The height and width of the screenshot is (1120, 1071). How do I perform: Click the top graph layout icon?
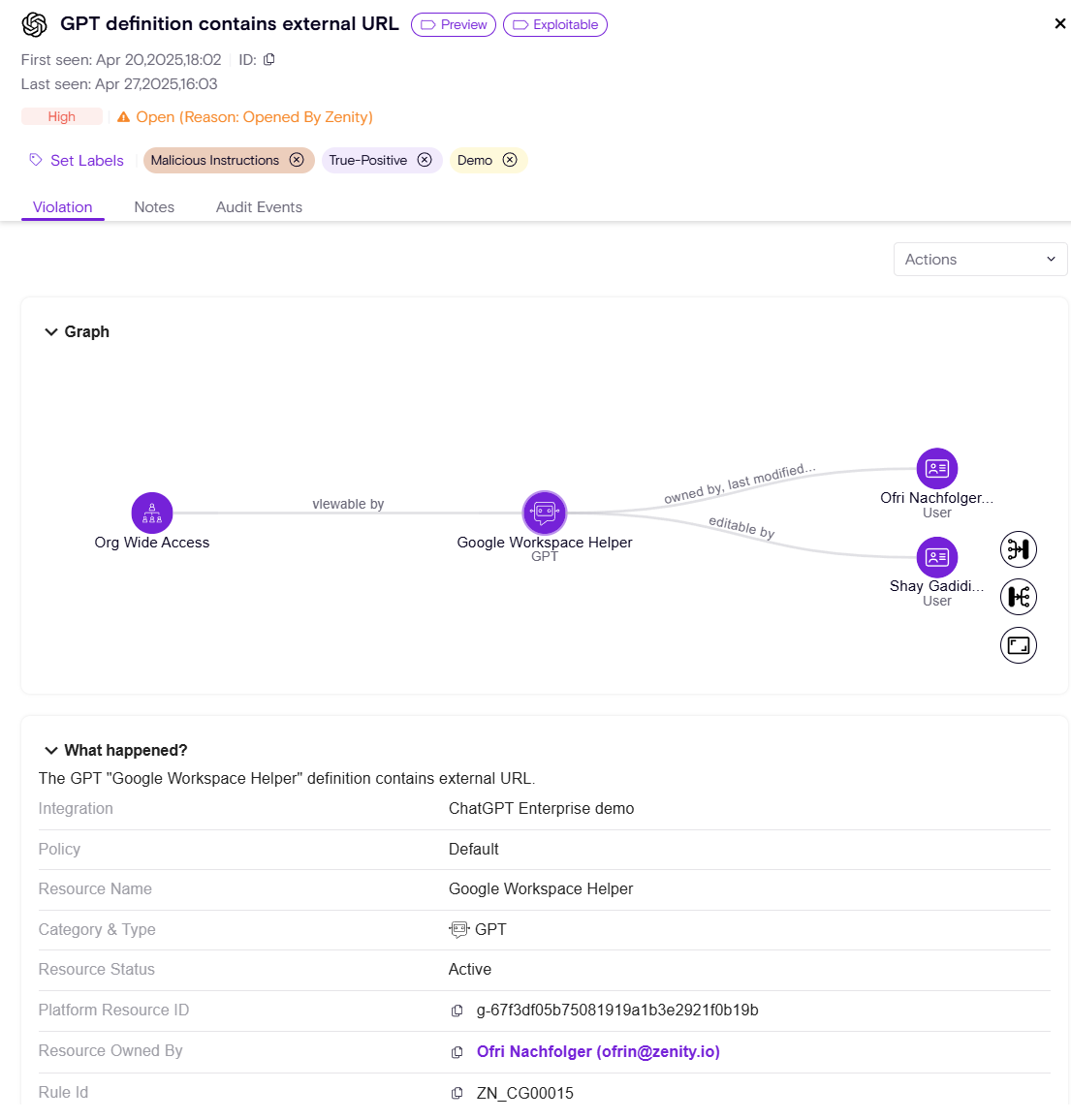click(1018, 549)
